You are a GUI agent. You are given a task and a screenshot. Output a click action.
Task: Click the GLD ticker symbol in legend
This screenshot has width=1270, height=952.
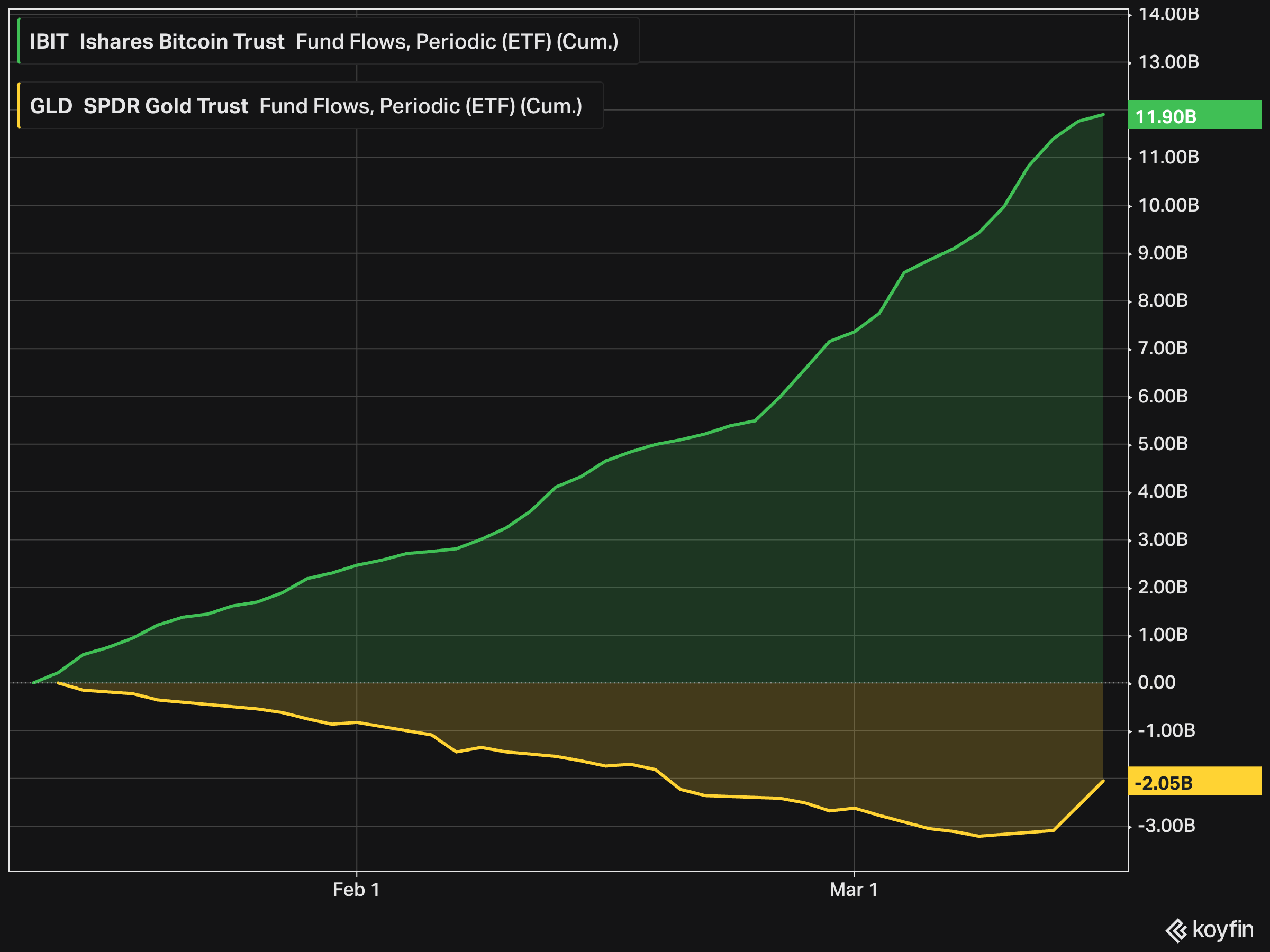coord(50,106)
